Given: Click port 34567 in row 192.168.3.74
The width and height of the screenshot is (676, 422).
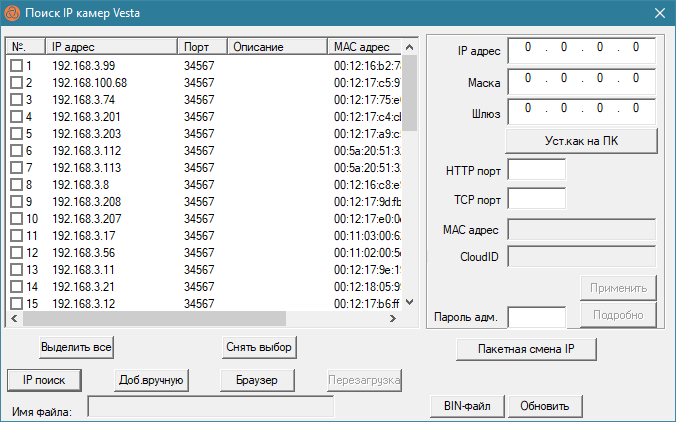Looking at the screenshot, I should [x=199, y=100].
